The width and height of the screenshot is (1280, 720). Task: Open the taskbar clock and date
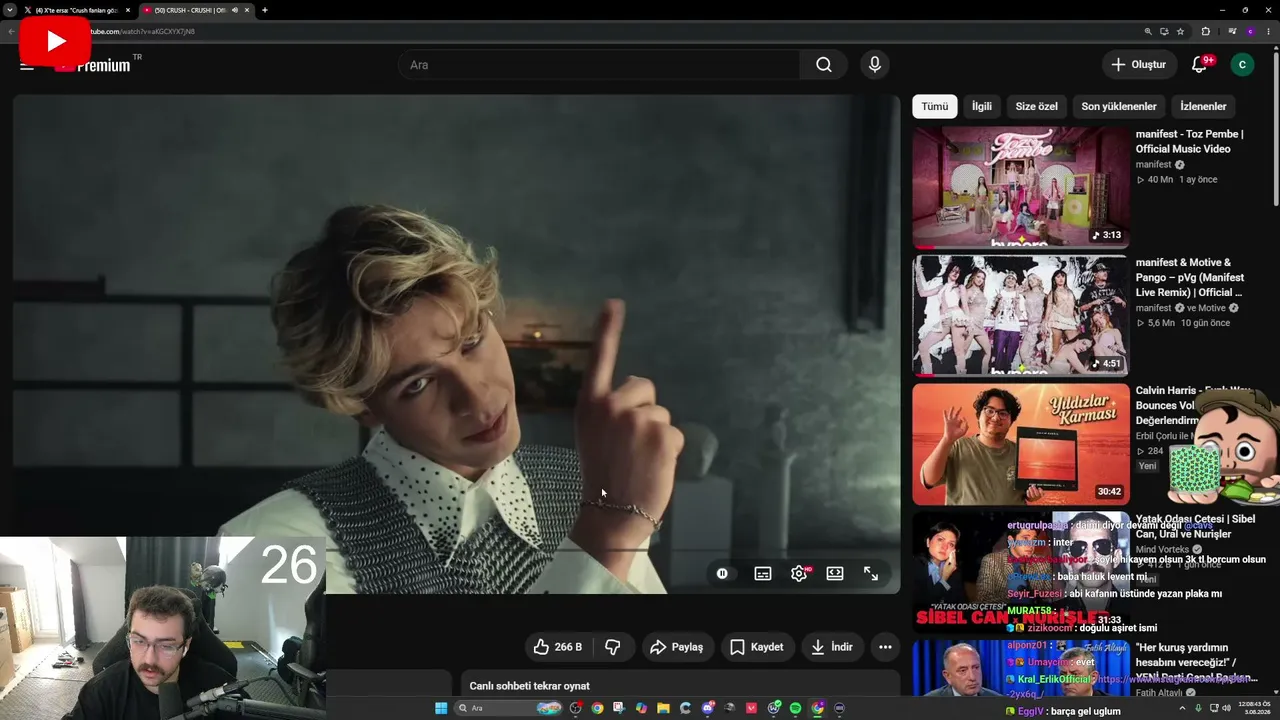pyautogui.click(x=1254, y=708)
